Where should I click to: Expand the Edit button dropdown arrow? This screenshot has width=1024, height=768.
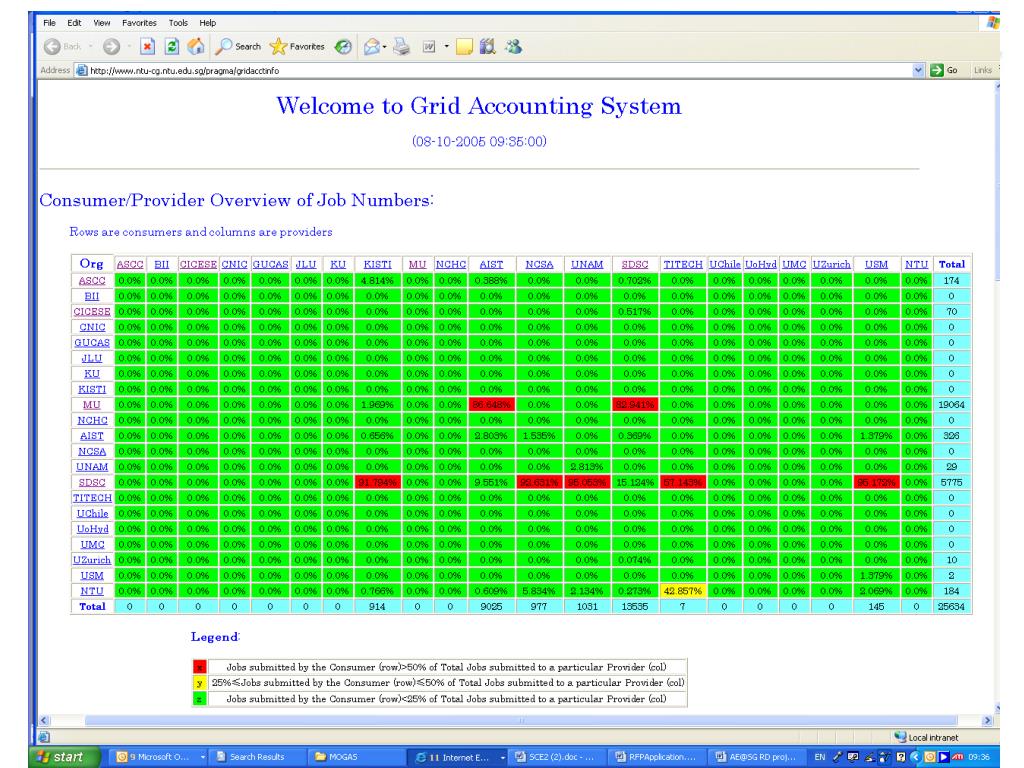(x=447, y=46)
